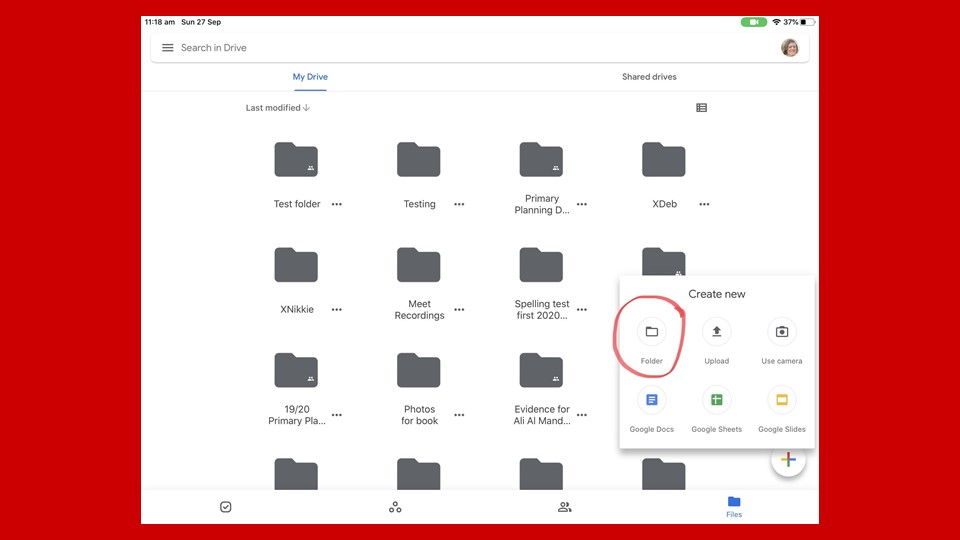Tap the Upload icon in Create new
The image size is (960, 540).
coord(716,333)
